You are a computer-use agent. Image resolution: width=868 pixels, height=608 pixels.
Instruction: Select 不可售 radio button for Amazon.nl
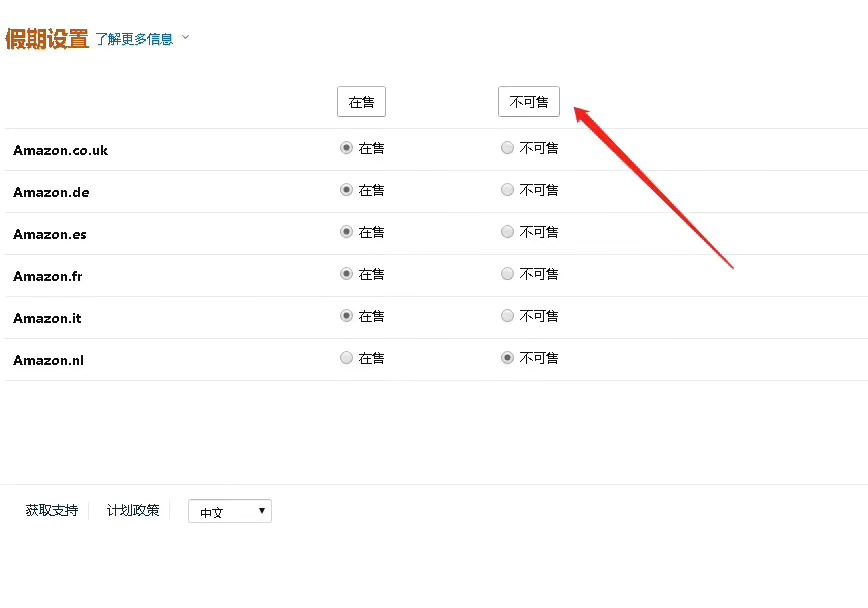[x=507, y=357]
